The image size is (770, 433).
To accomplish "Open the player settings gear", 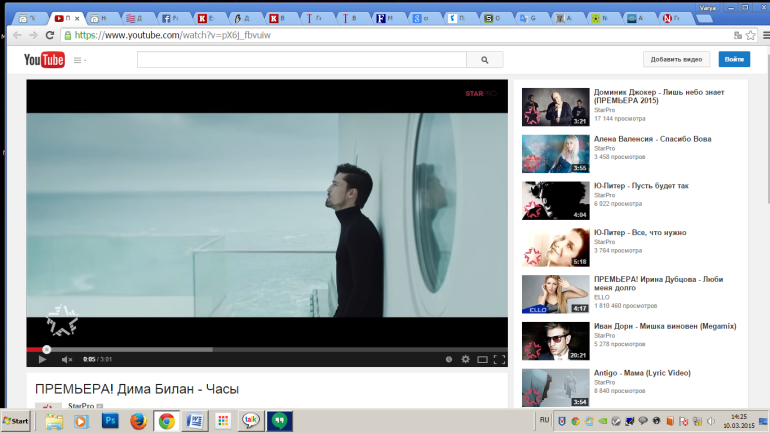I will click(x=466, y=359).
